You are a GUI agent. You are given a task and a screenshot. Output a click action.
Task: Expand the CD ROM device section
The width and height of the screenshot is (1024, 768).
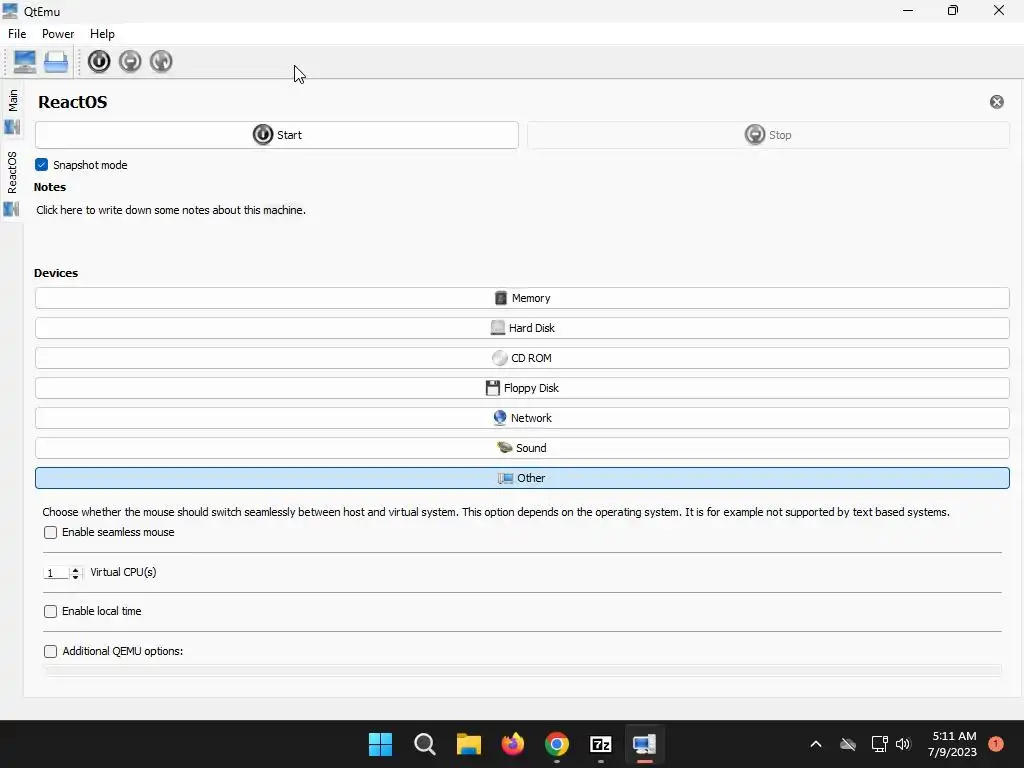pos(522,358)
